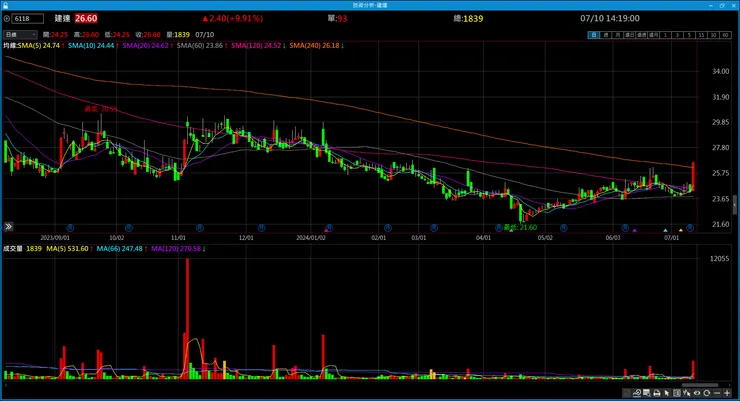The width and height of the screenshot is (740, 401).
Task: Toggle visibility with the eye icon
Action: click(697, 393)
